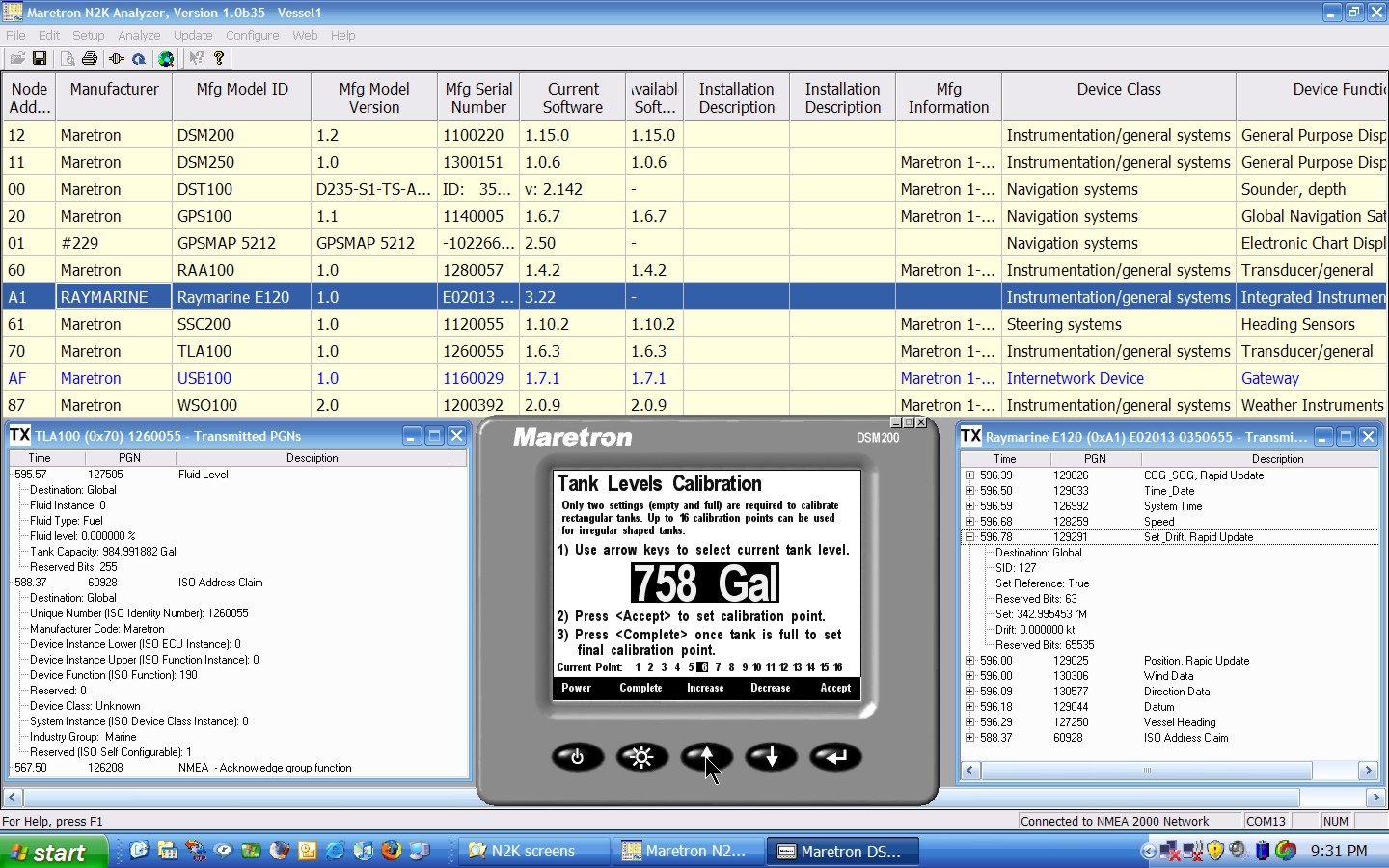Expand the 129026 COG SOG Rapid Update row
Screen dimensions: 1389x868
point(969,475)
